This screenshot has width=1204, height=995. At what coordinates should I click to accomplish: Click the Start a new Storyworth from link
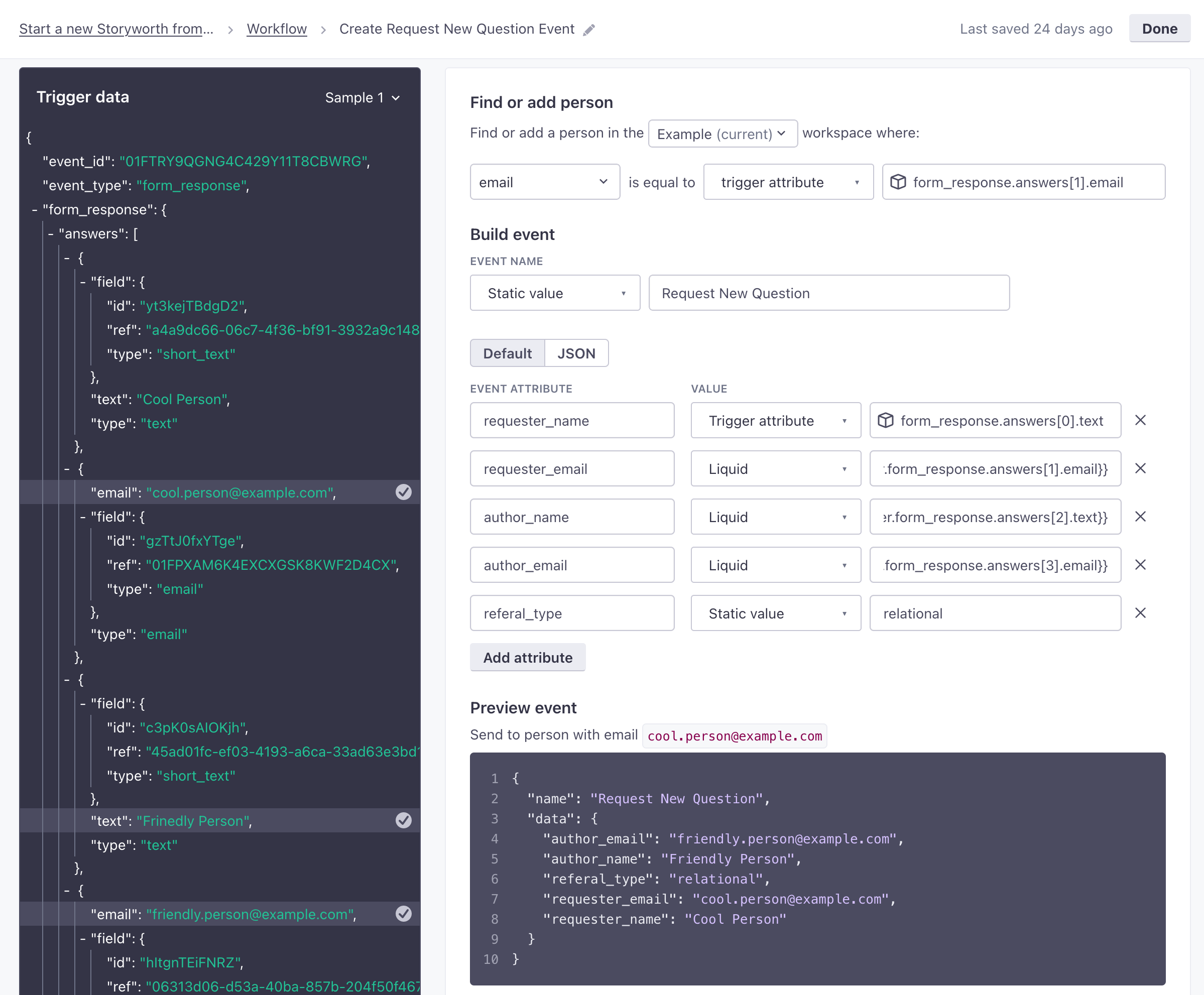pos(118,28)
